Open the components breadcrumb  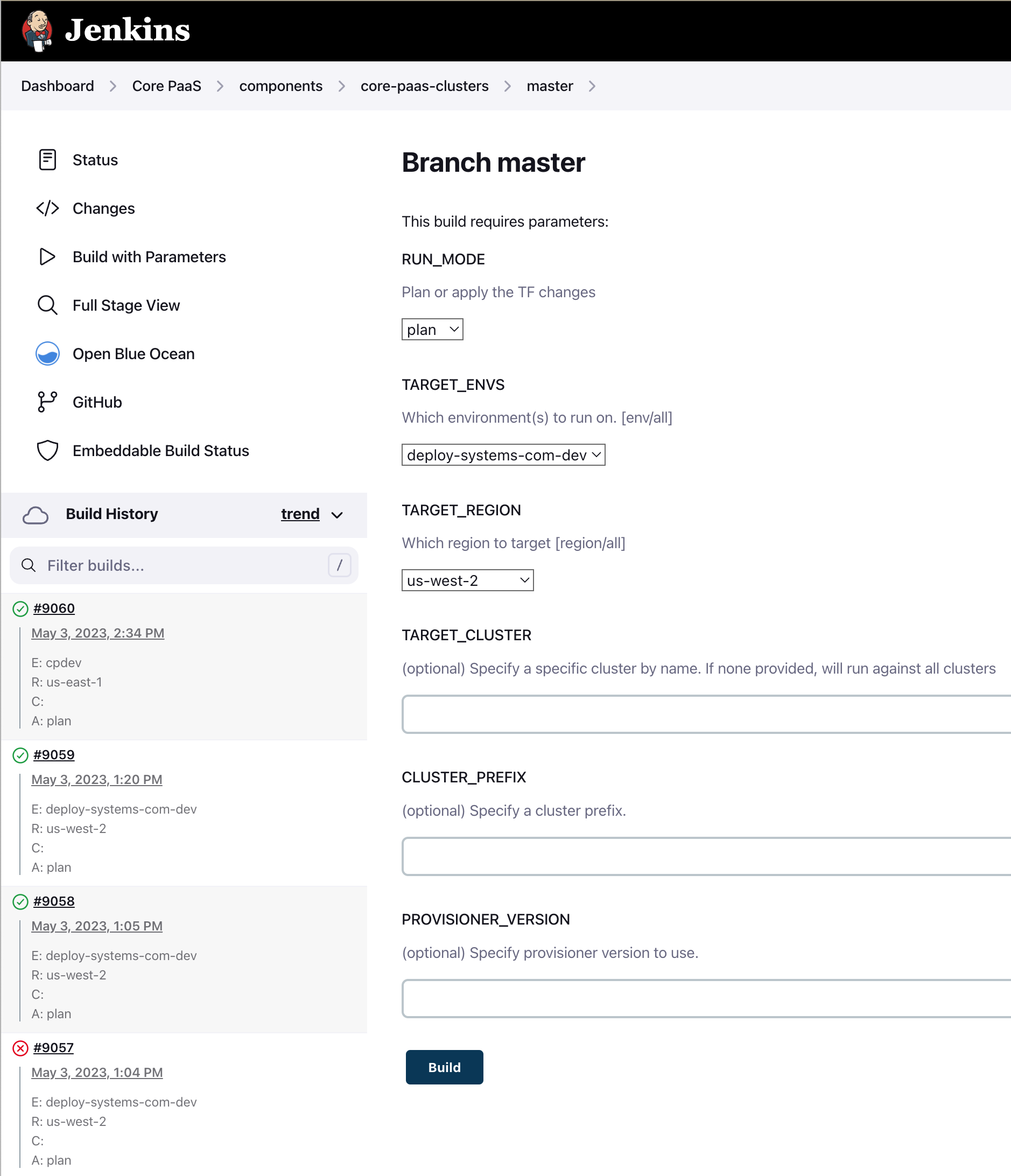281,86
